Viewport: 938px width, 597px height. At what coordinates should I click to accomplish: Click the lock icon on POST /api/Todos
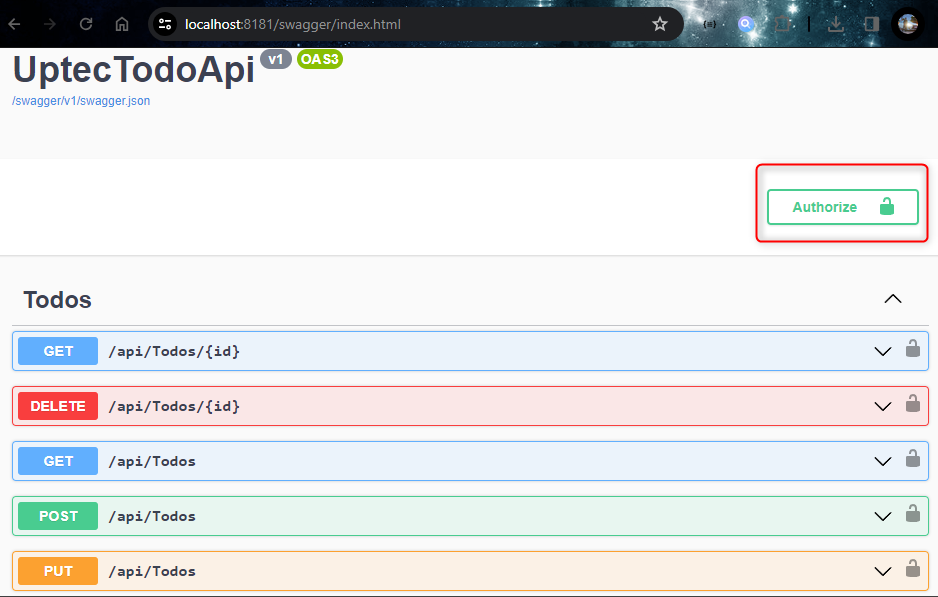tap(912, 514)
